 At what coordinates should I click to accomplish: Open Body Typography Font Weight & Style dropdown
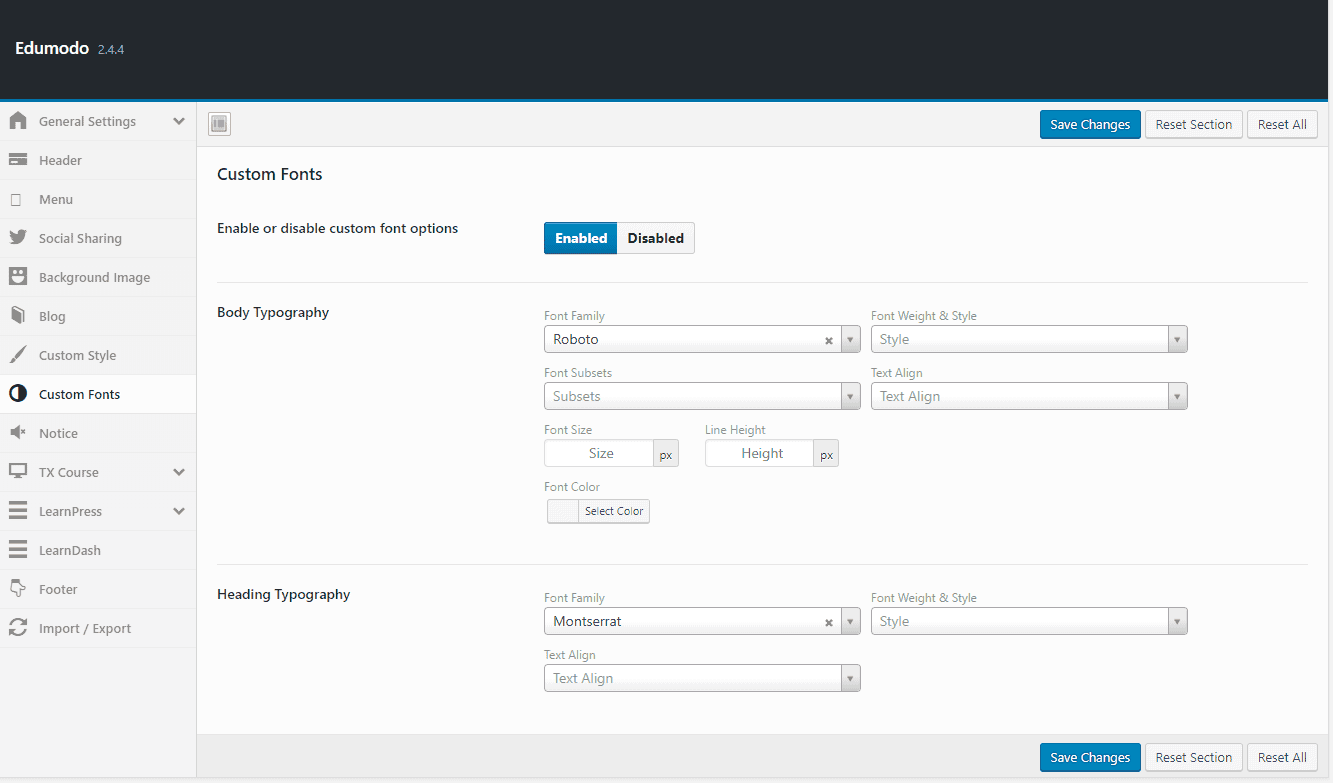point(1028,340)
